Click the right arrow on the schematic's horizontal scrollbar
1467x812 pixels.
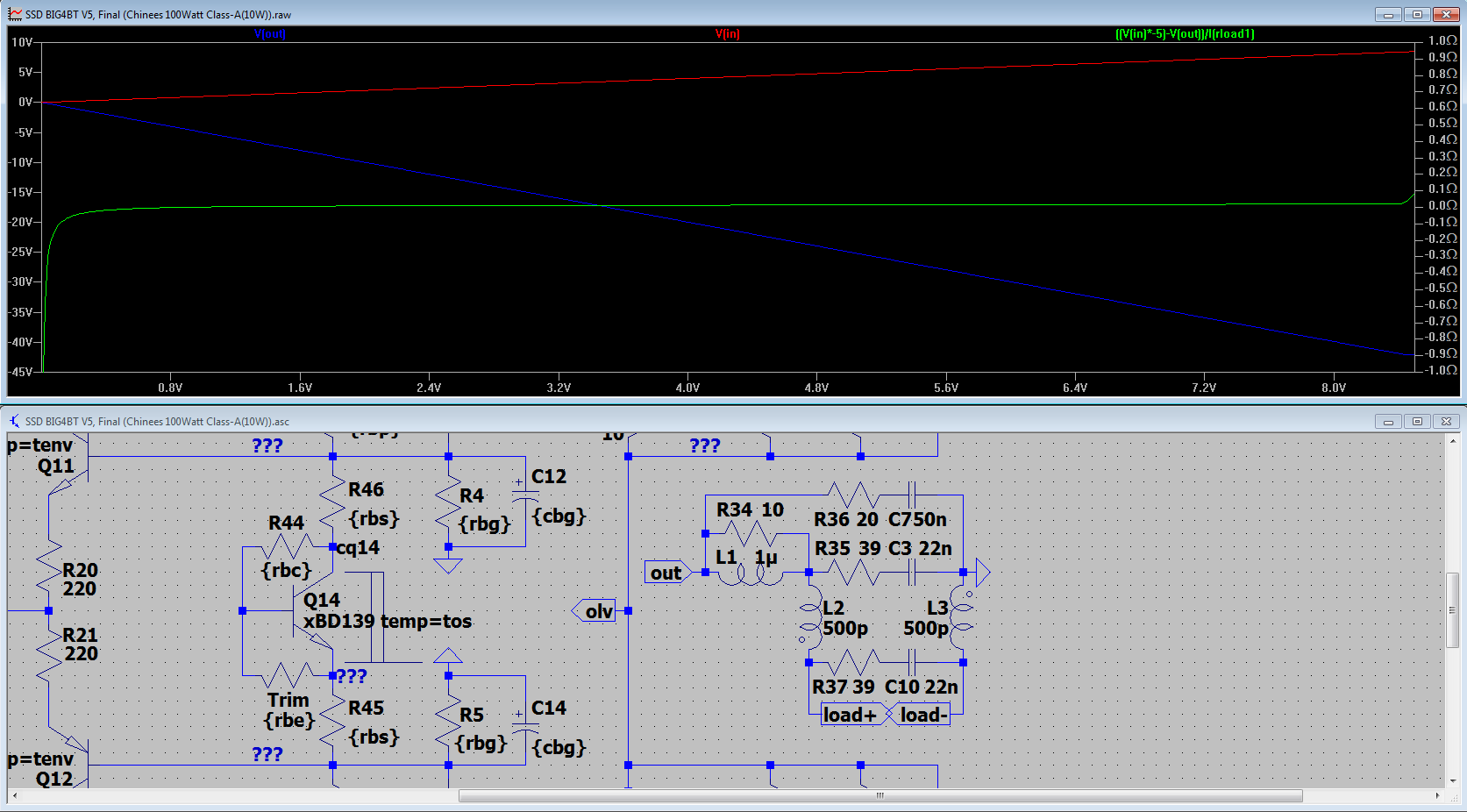tap(1437, 795)
